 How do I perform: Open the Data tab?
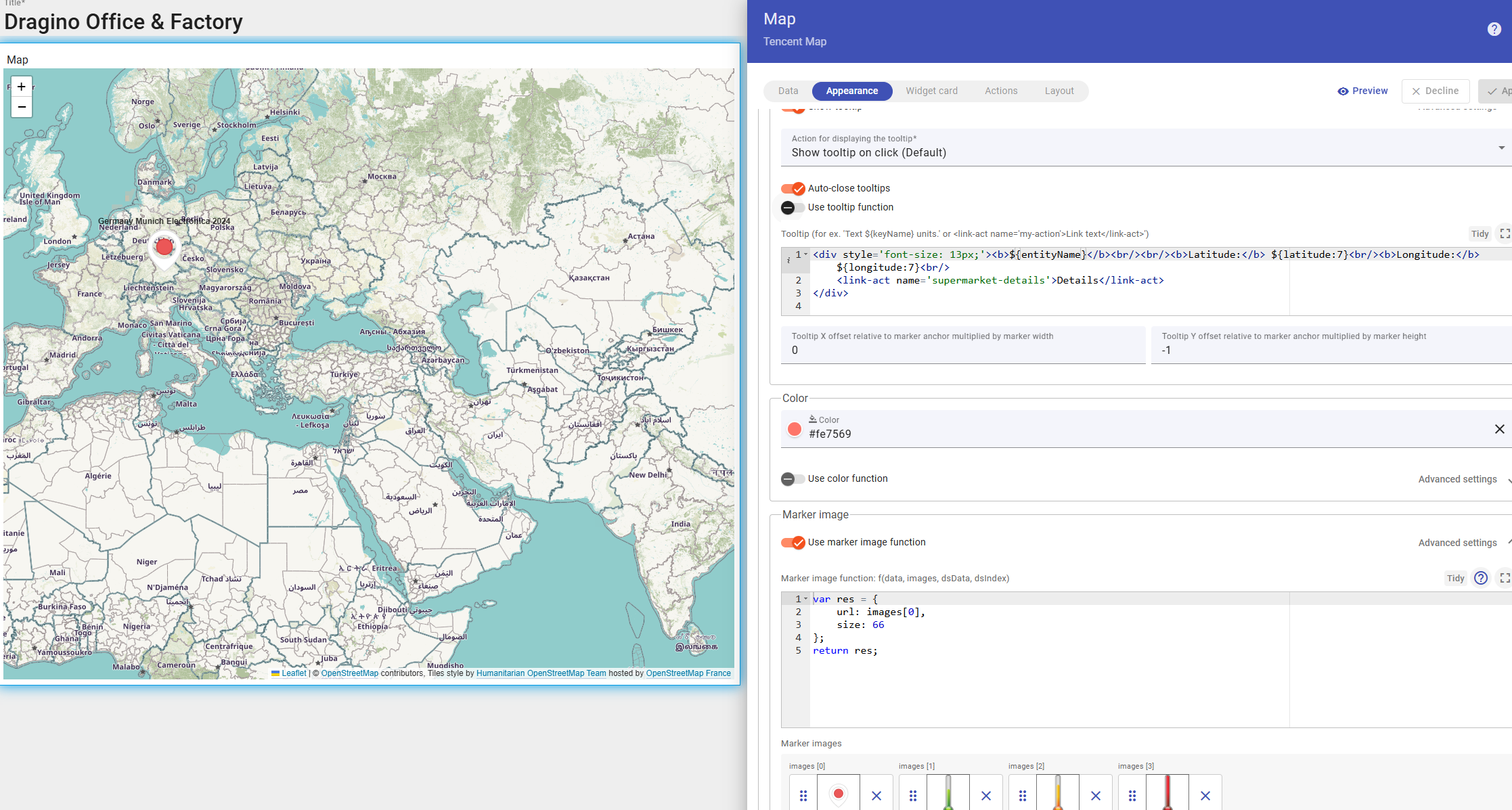(x=788, y=91)
